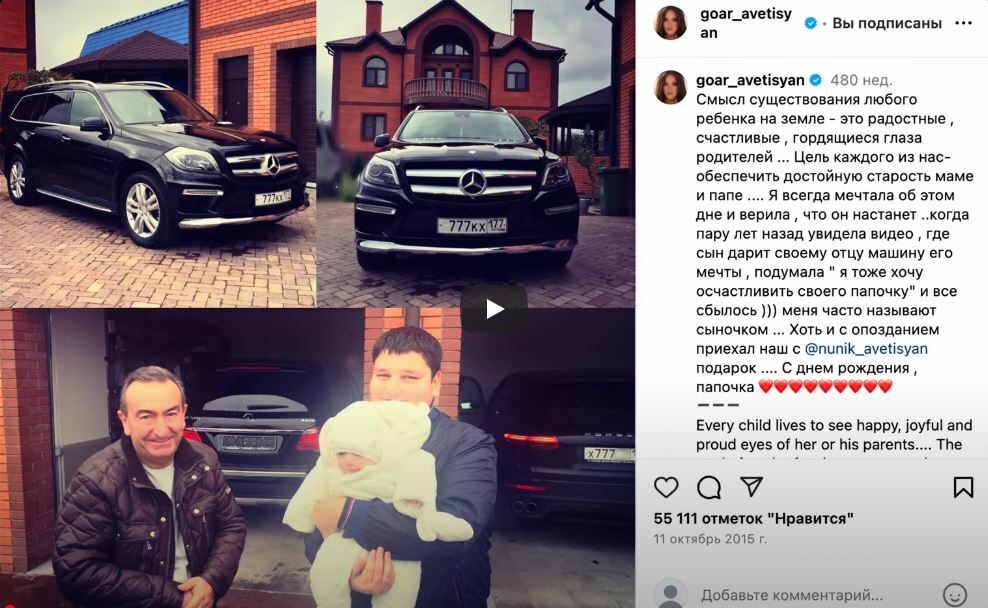Like the post with the heart icon
This screenshot has width=988, height=608.
click(666, 487)
